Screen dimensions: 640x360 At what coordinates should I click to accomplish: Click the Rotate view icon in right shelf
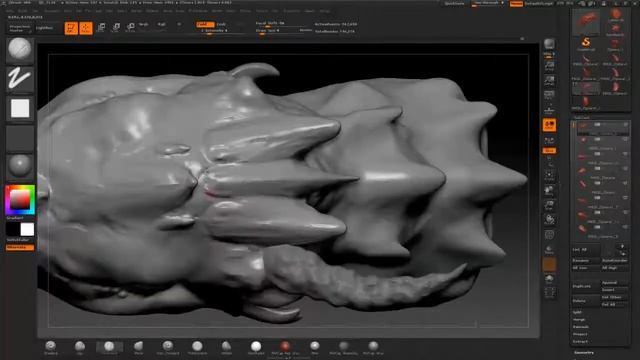pyautogui.click(x=549, y=220)
